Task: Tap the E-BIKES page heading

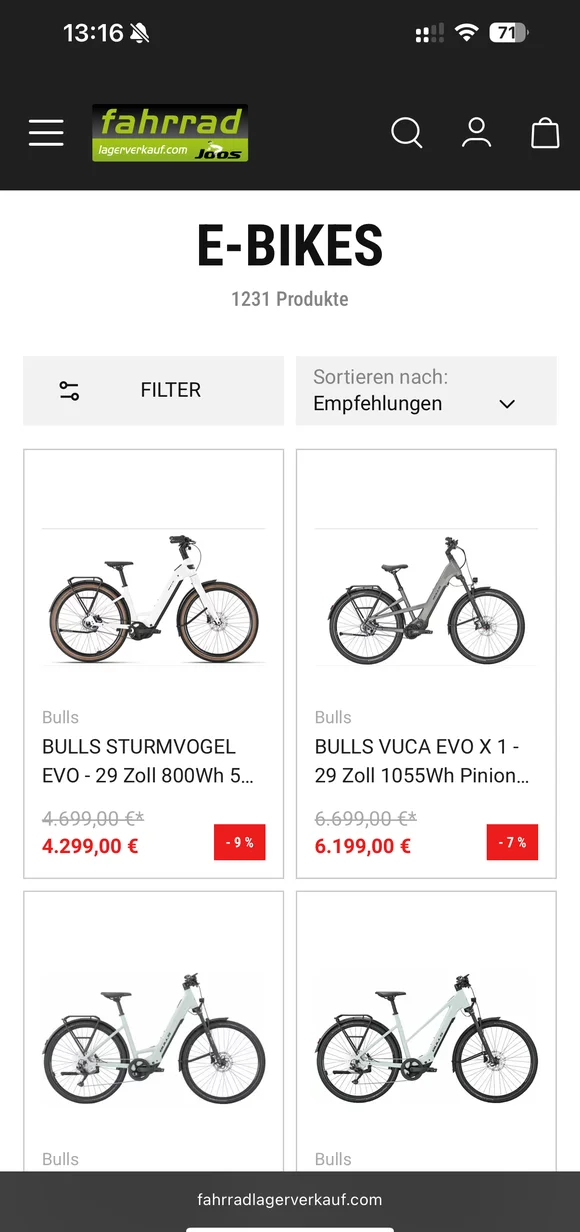Action: tap(290, 244)
